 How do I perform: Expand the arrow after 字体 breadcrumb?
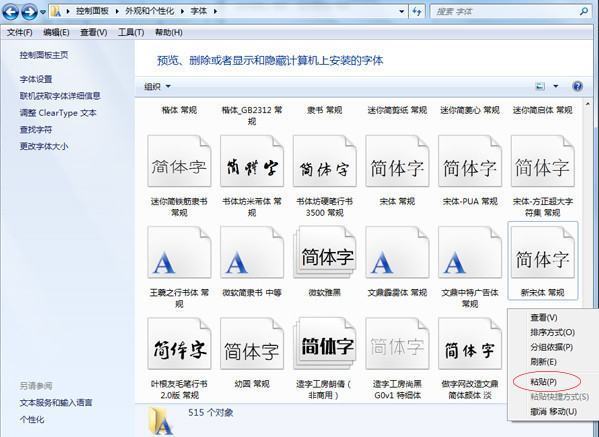[x=215, y=11]
